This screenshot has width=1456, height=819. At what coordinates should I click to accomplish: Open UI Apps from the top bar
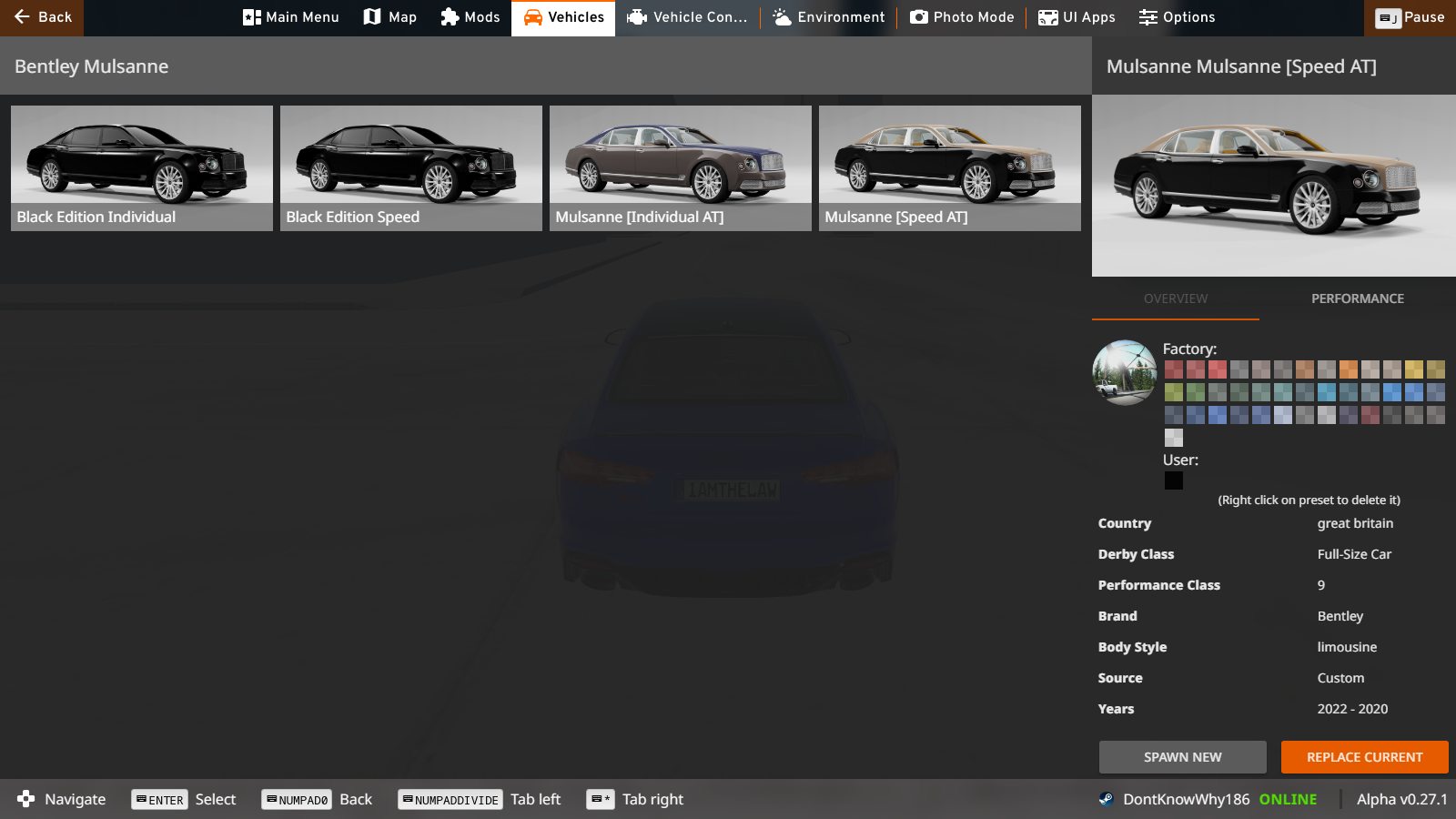click(x=1077, y=17)
